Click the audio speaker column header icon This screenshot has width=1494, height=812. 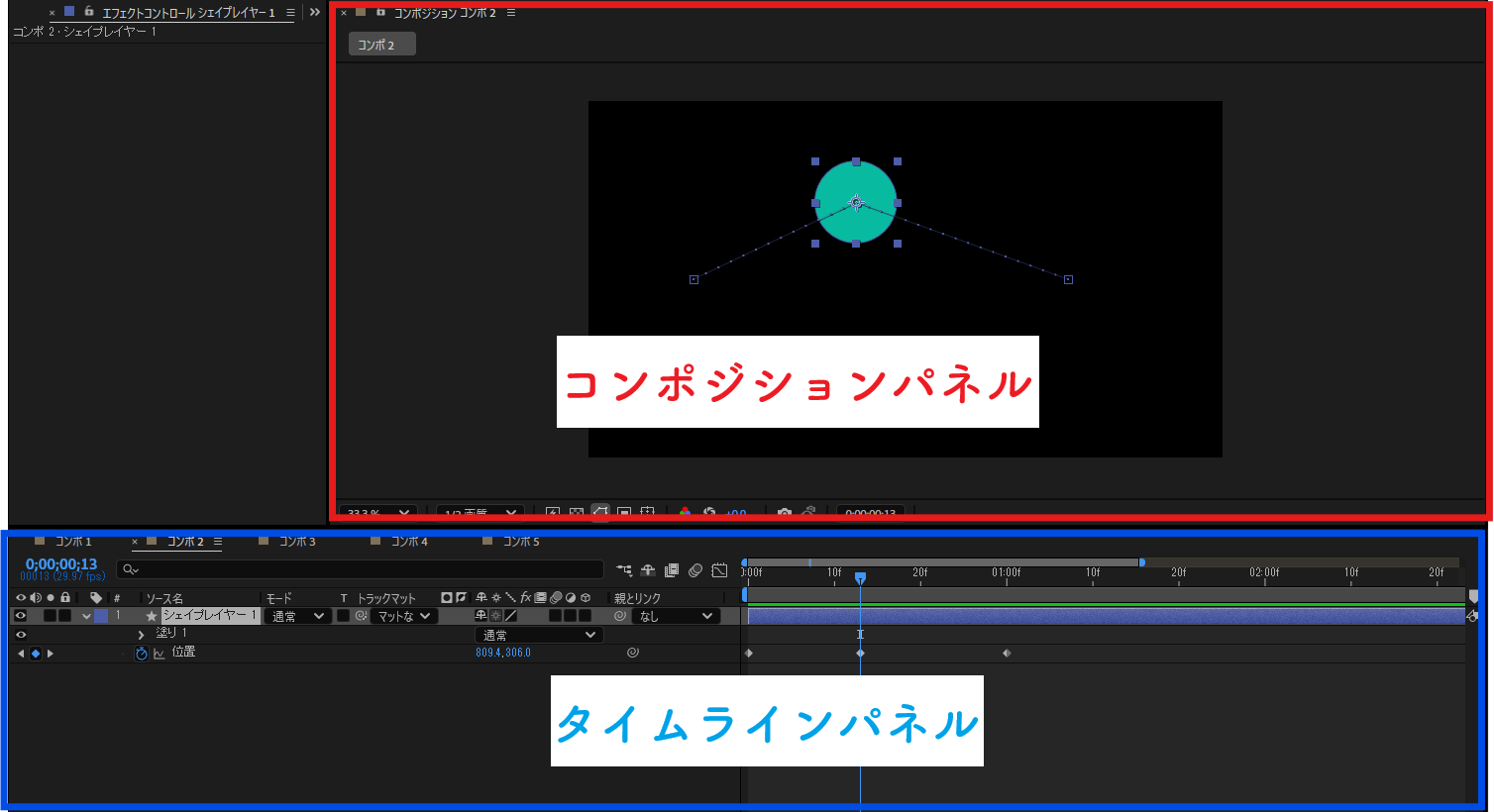point(36,598)
